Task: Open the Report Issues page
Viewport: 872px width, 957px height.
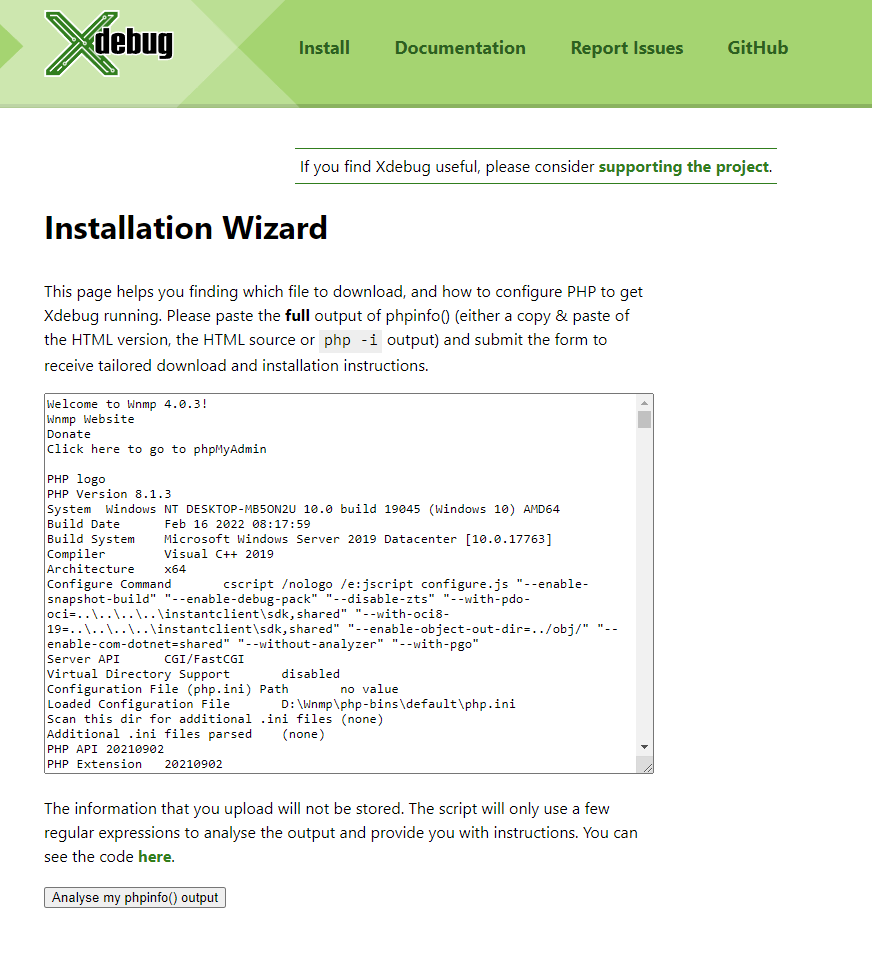Action: pos(627,48)
